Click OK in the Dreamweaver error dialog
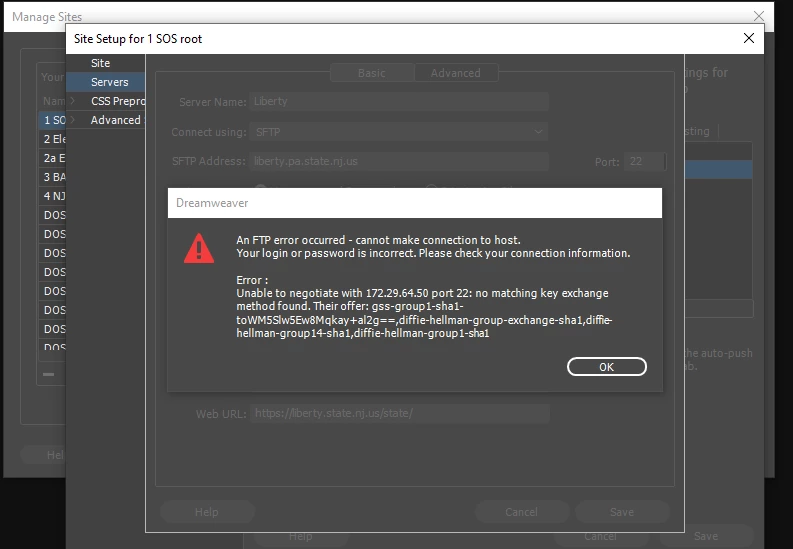The width and height of the screenshot is (793, 549). click(606, 367)
